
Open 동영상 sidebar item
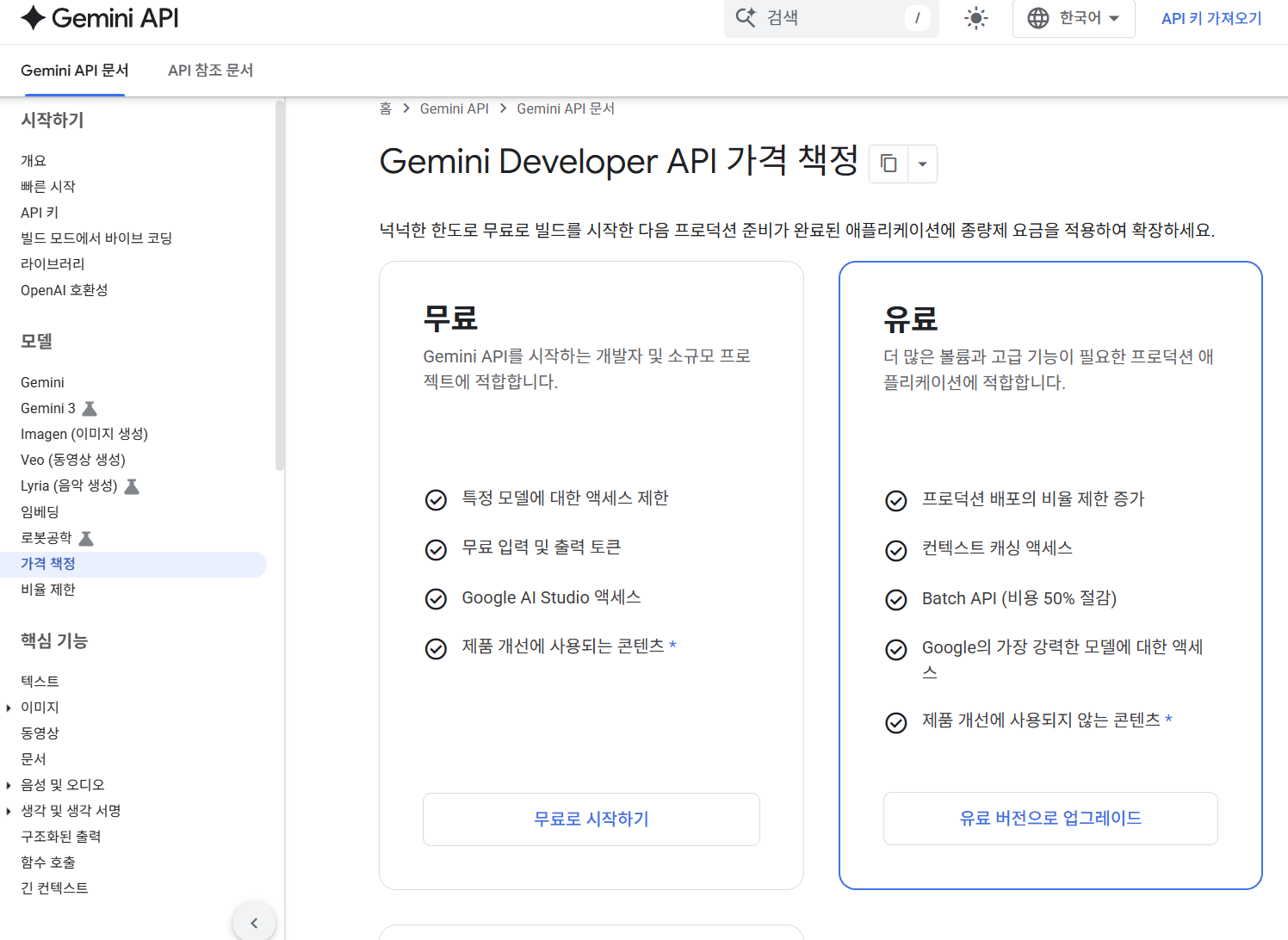coord(40,733)
